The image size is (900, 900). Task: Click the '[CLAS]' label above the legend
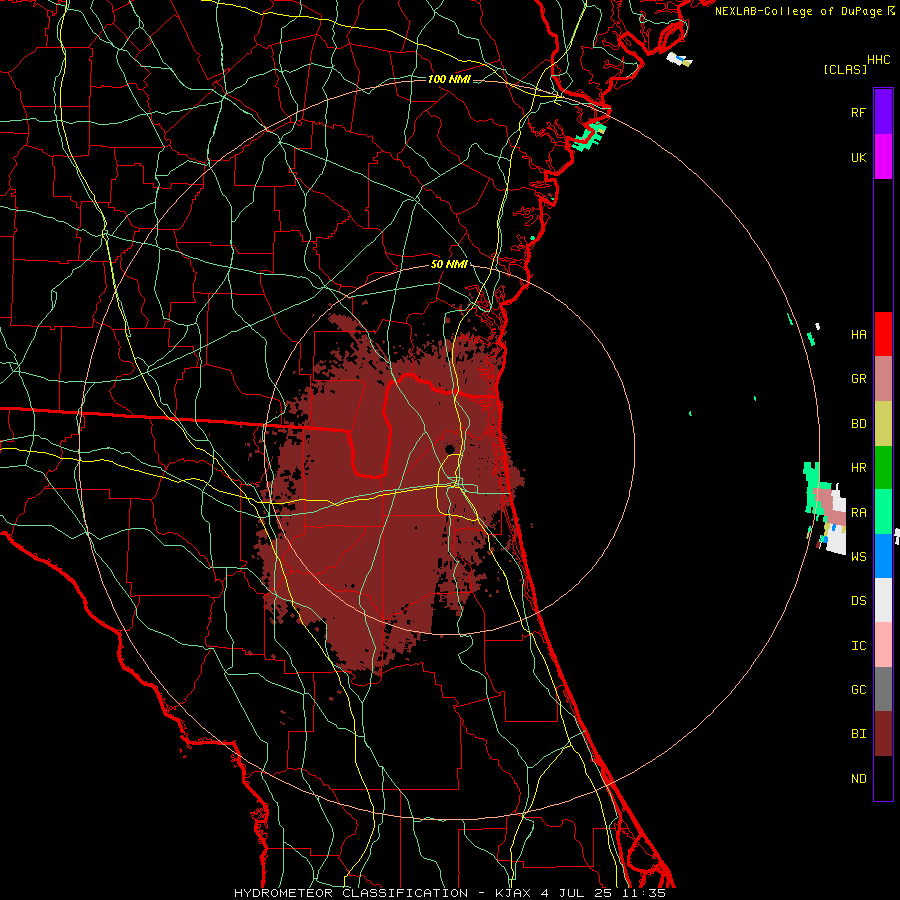pos(845,69)
